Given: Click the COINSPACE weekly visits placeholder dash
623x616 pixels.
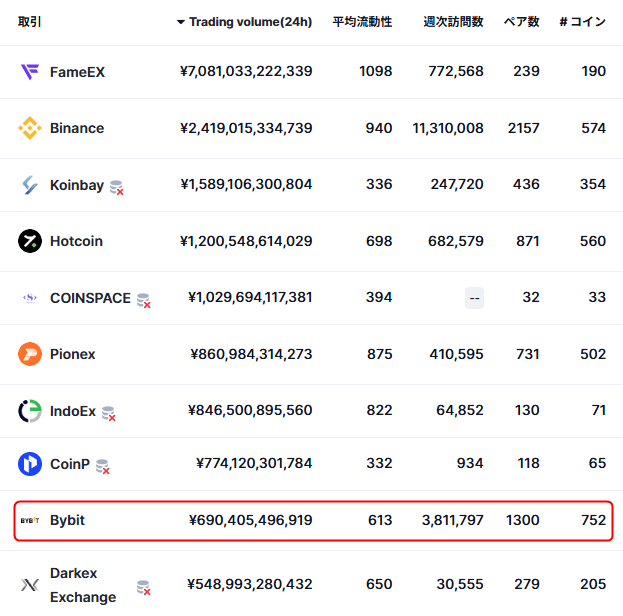Looking at the screenshot, I should click(x=474, y=298).
